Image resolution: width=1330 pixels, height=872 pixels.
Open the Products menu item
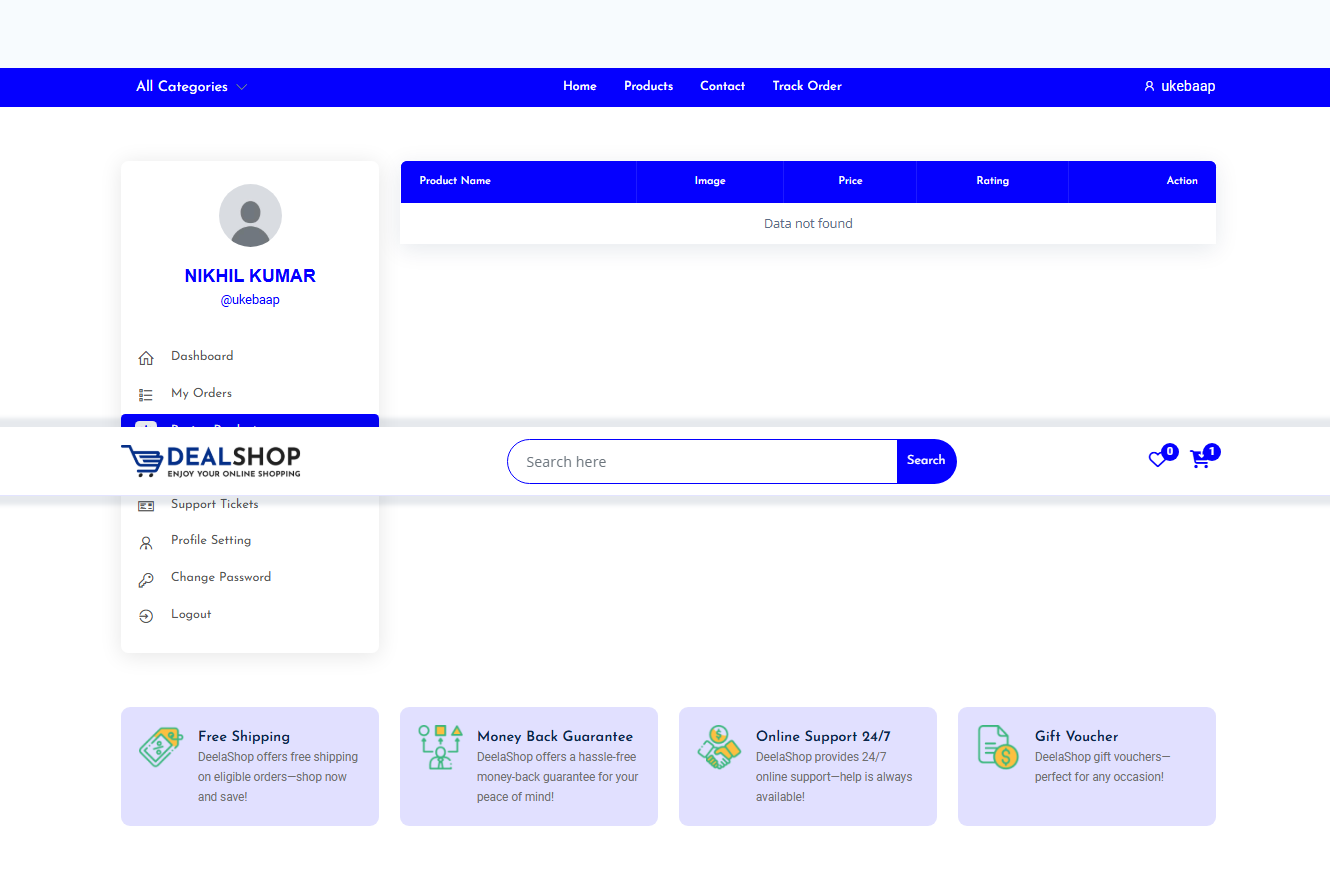tap(648, 86)
